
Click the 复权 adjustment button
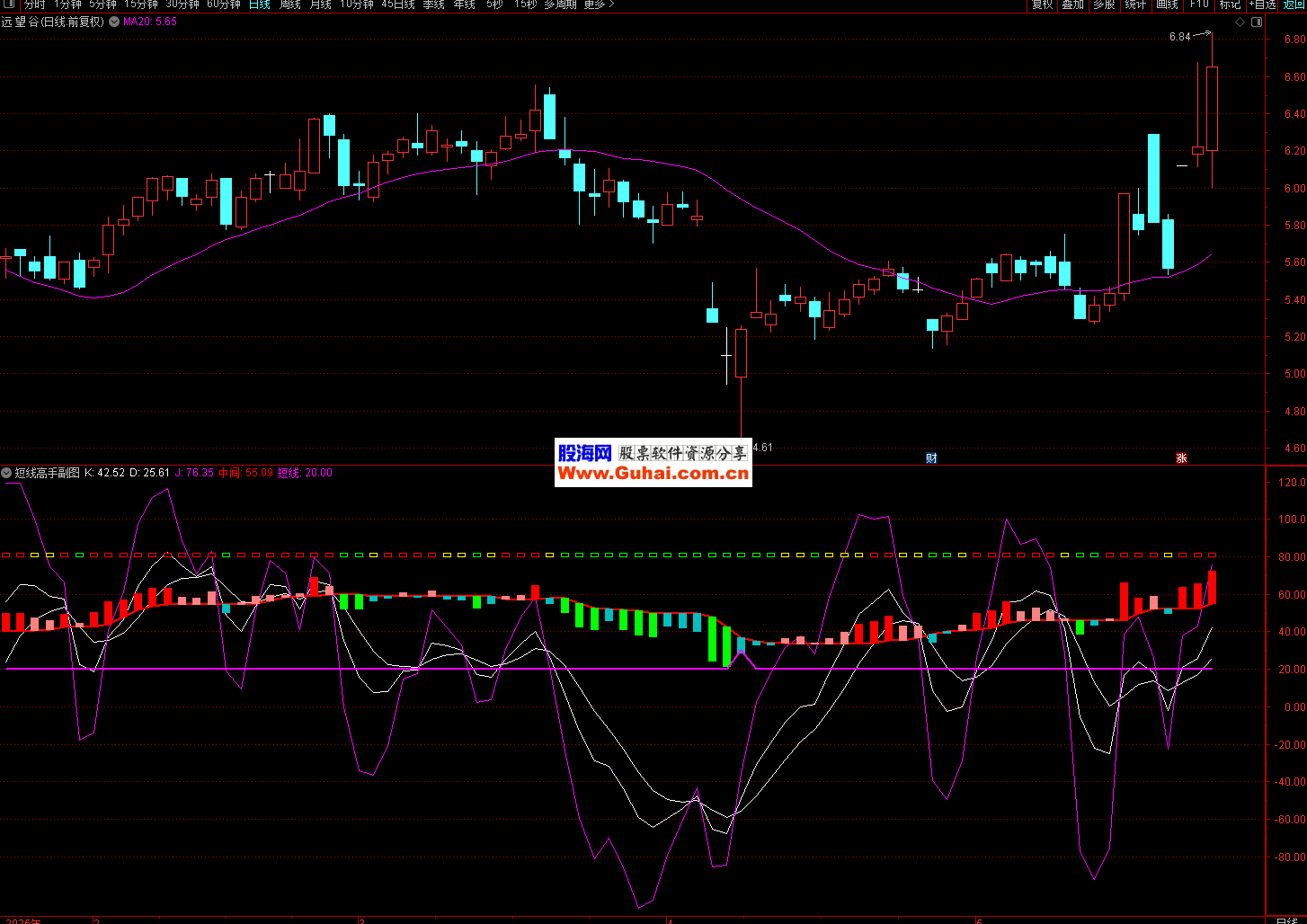[x=1042, y=4]
